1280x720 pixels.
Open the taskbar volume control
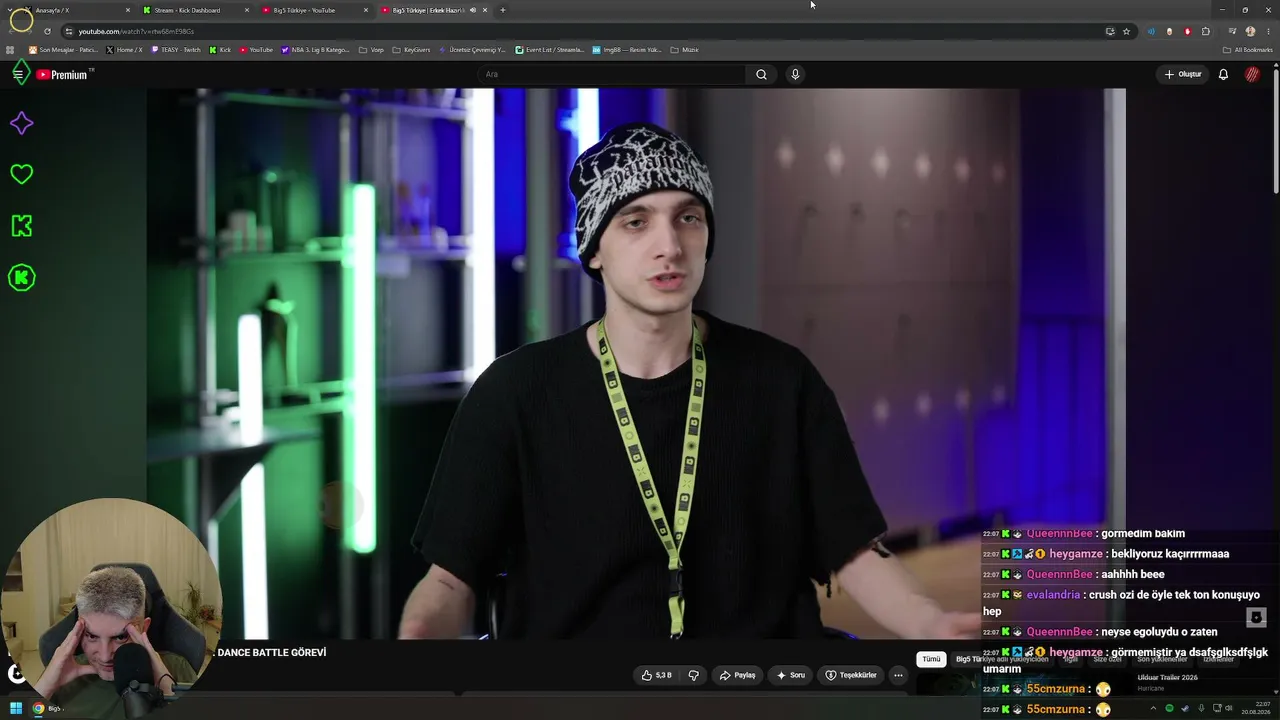click(1229, 708)
